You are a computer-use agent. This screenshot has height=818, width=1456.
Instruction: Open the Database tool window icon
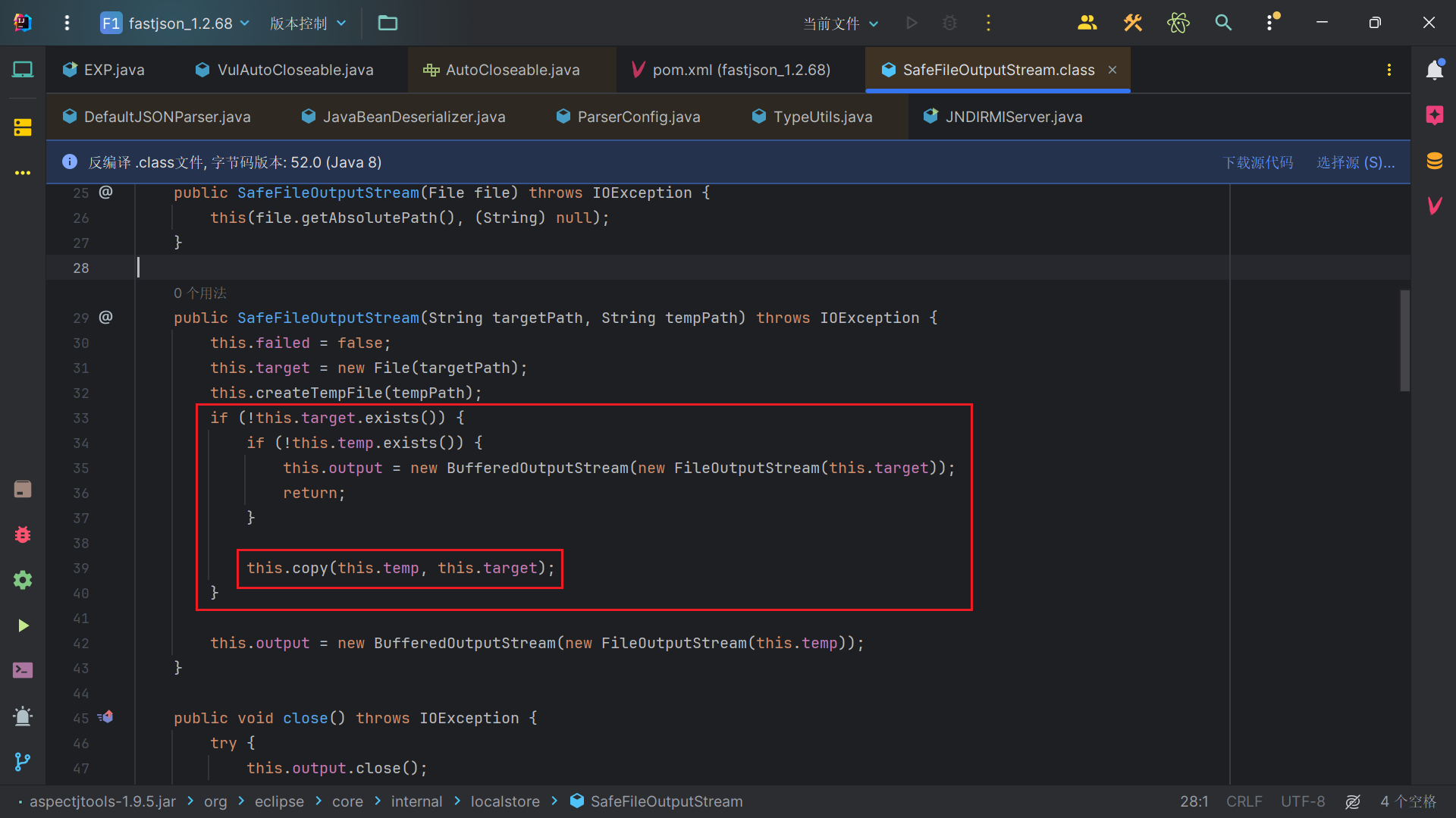tap(1434, 161)
